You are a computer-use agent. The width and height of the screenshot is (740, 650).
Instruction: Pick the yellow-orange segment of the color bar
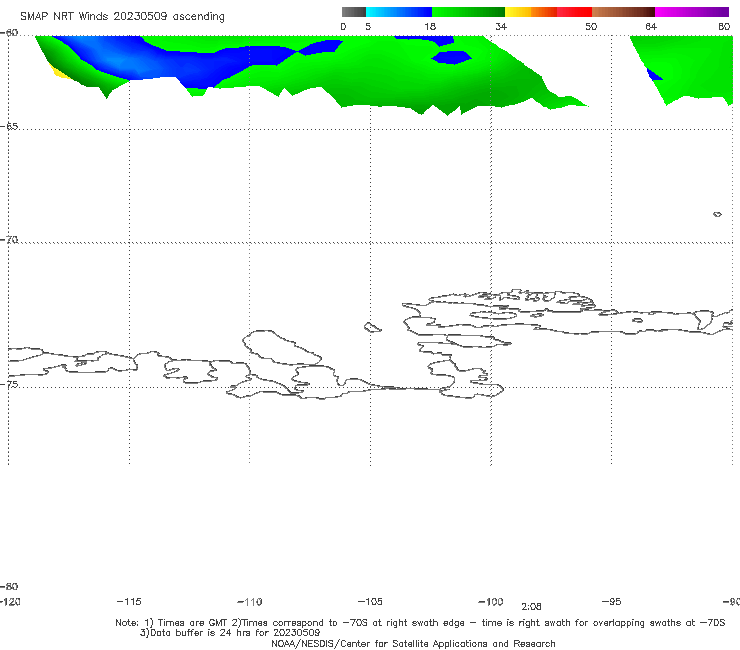pos(531,12)
